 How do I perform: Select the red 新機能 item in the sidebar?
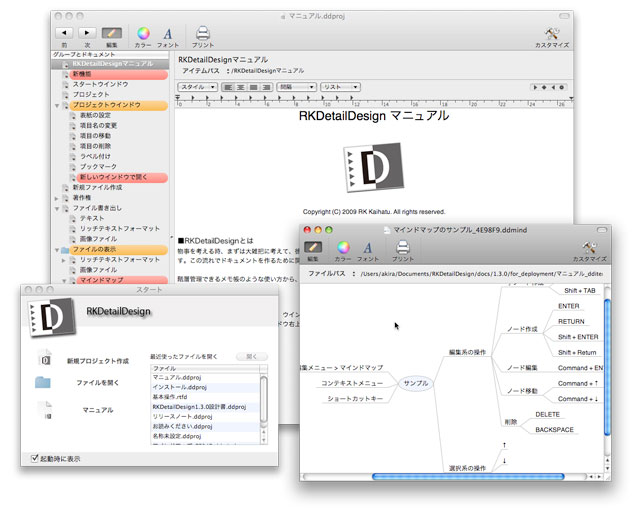(119, 74)
